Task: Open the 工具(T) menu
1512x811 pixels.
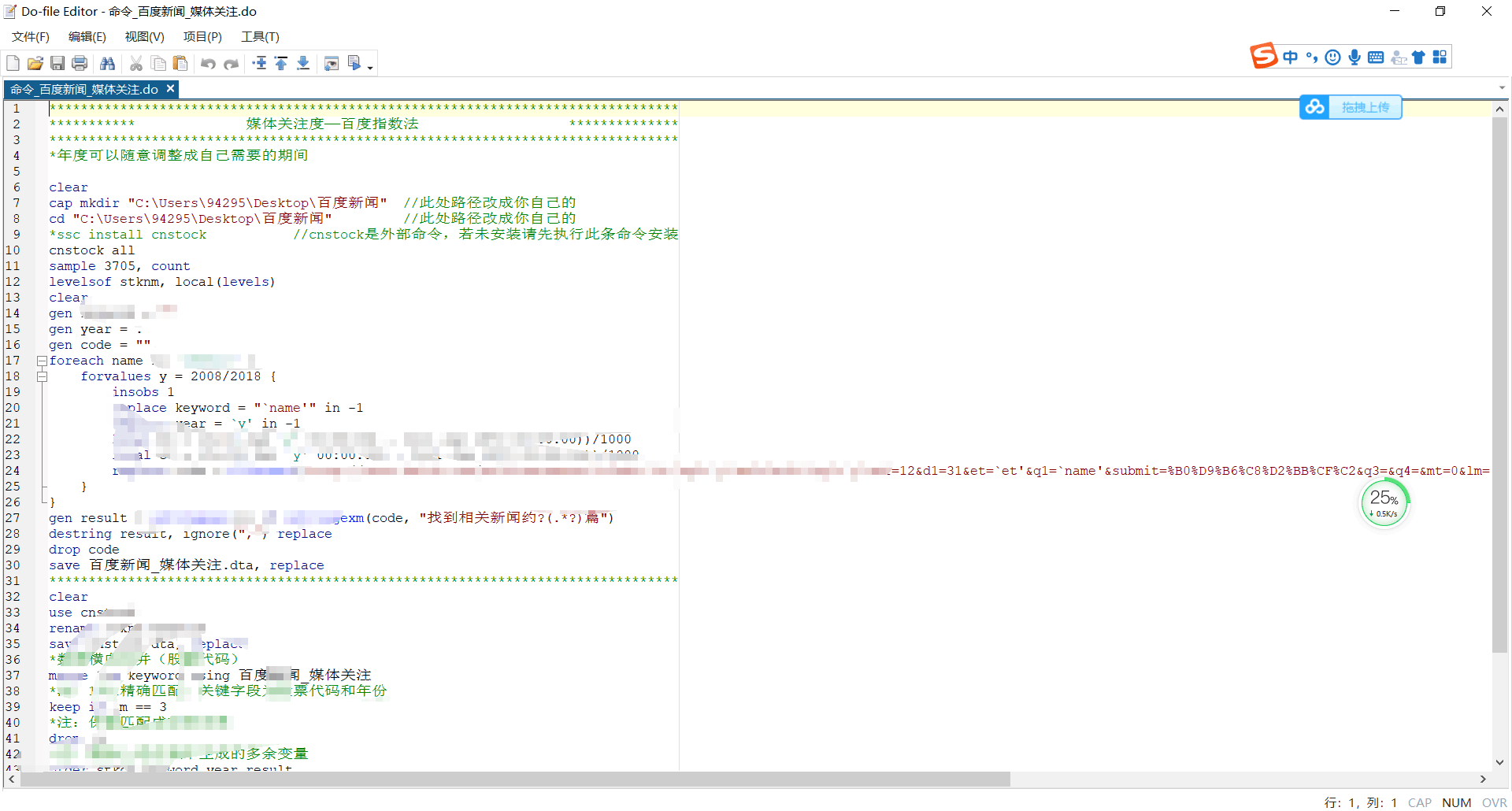Action: click(260, 37)
